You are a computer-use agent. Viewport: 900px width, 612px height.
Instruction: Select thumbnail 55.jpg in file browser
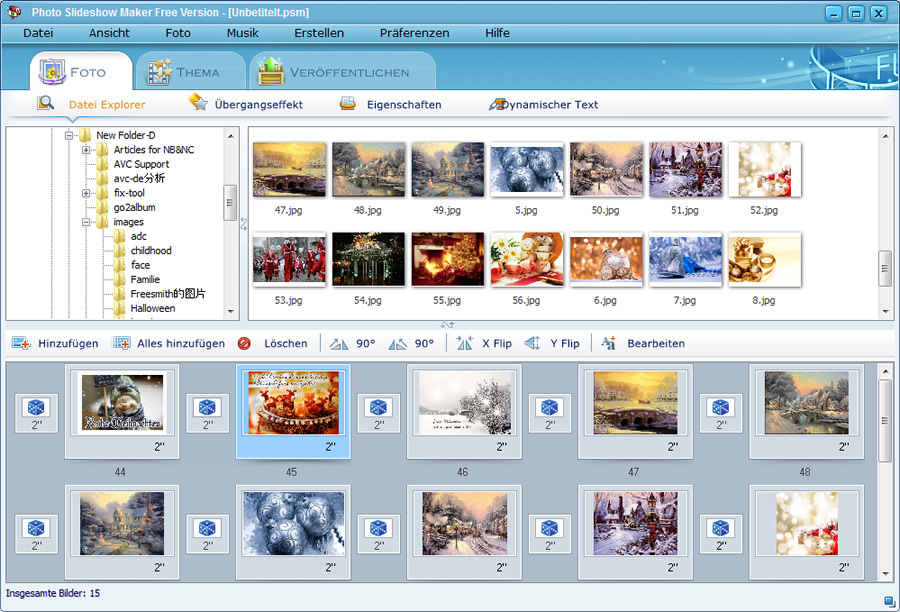[447, 261]
